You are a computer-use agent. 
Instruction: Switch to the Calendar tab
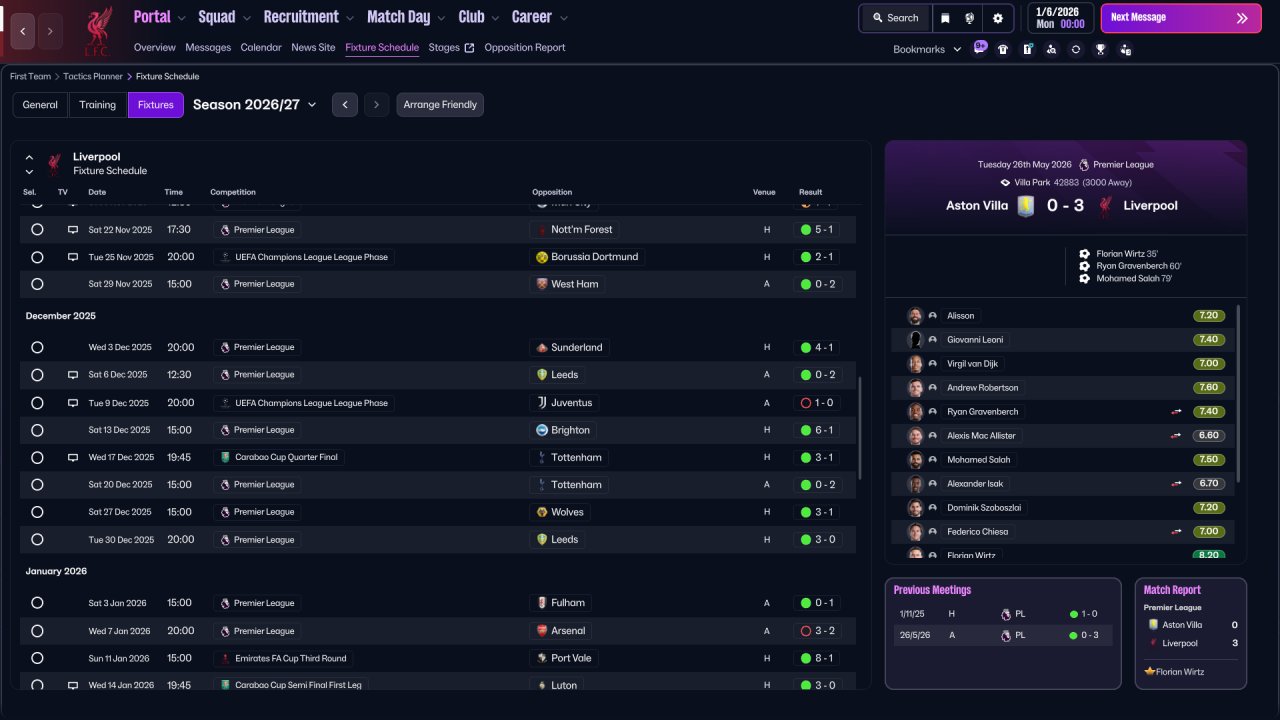[x=261, y=48]
